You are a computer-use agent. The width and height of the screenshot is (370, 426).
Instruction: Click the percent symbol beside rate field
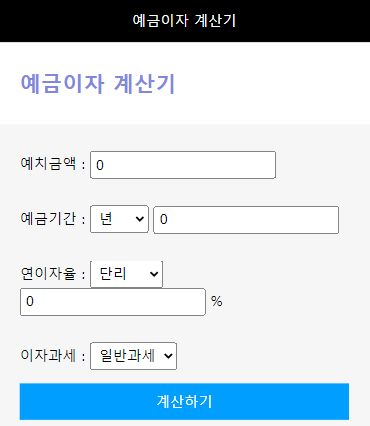216,301
